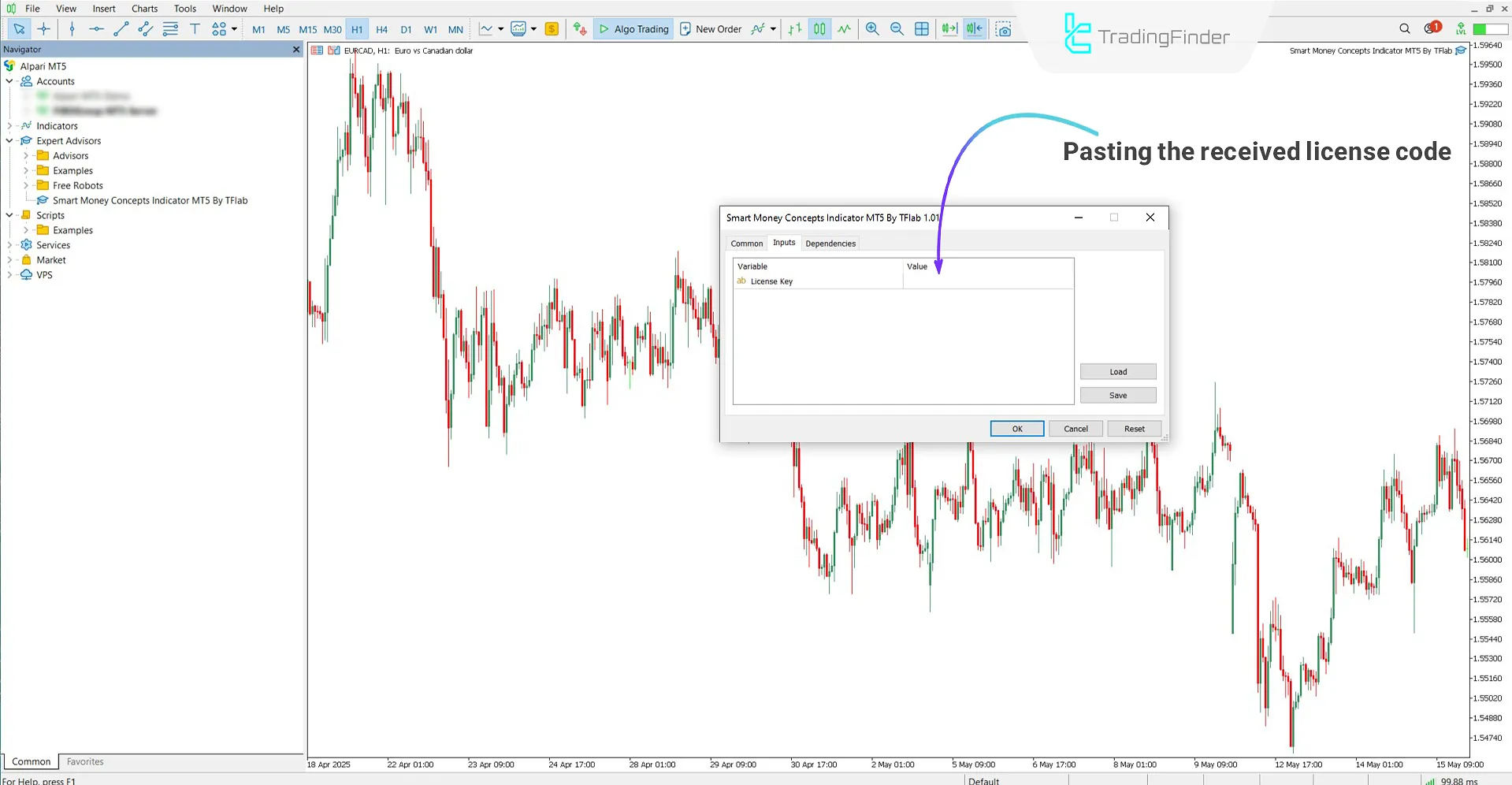Switch chart to candlestick display
Screen dimensions: 1512x785
pyautogui.click(x=819, y=29)
